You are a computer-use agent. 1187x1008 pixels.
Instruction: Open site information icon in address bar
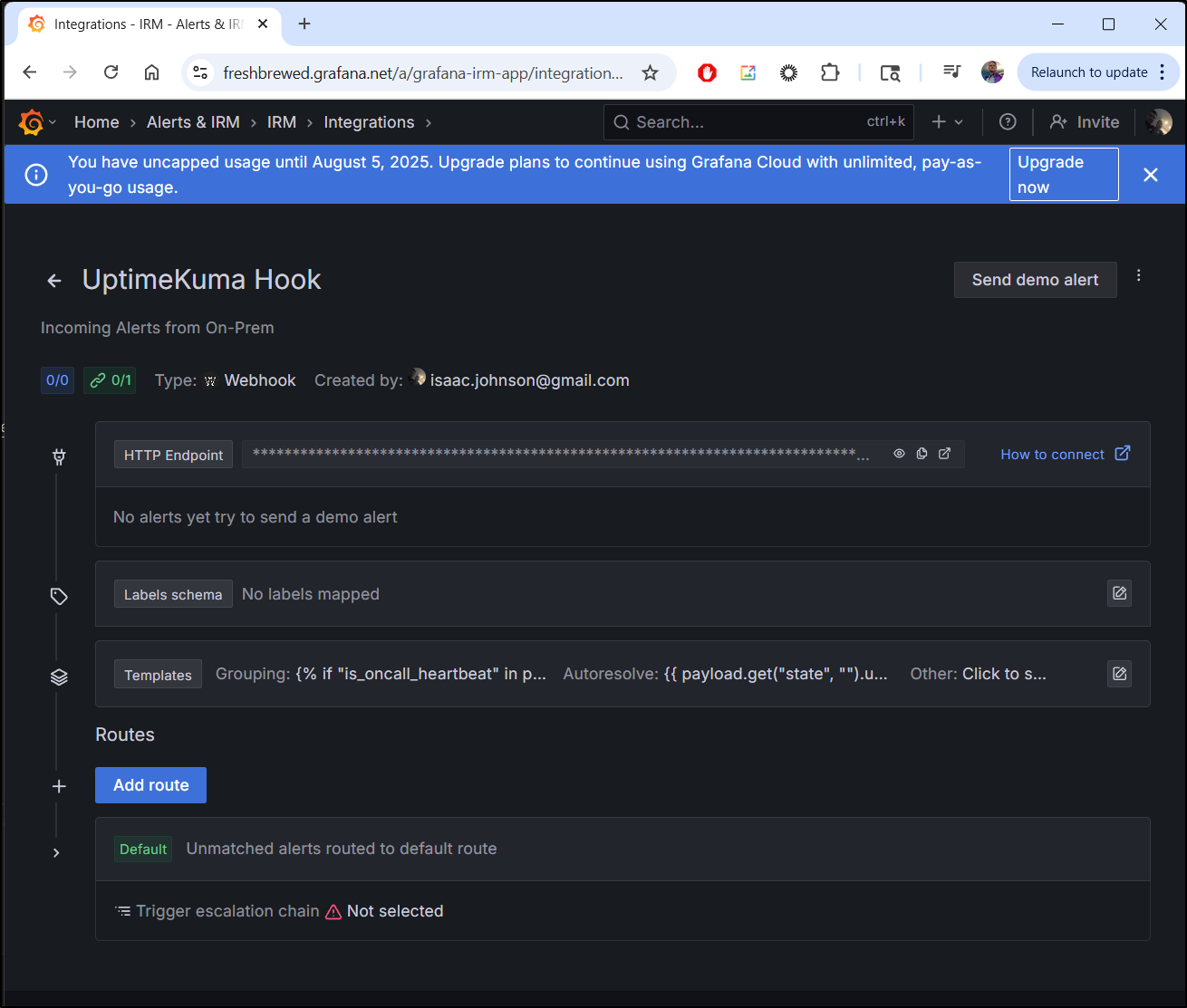tap(201, 72)
